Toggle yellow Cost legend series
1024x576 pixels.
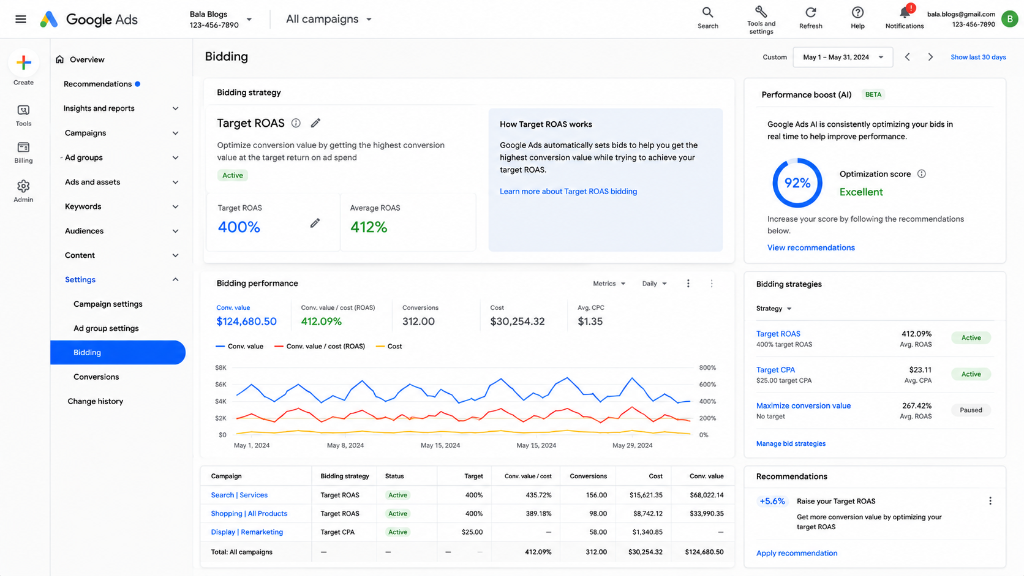point(389,347)
